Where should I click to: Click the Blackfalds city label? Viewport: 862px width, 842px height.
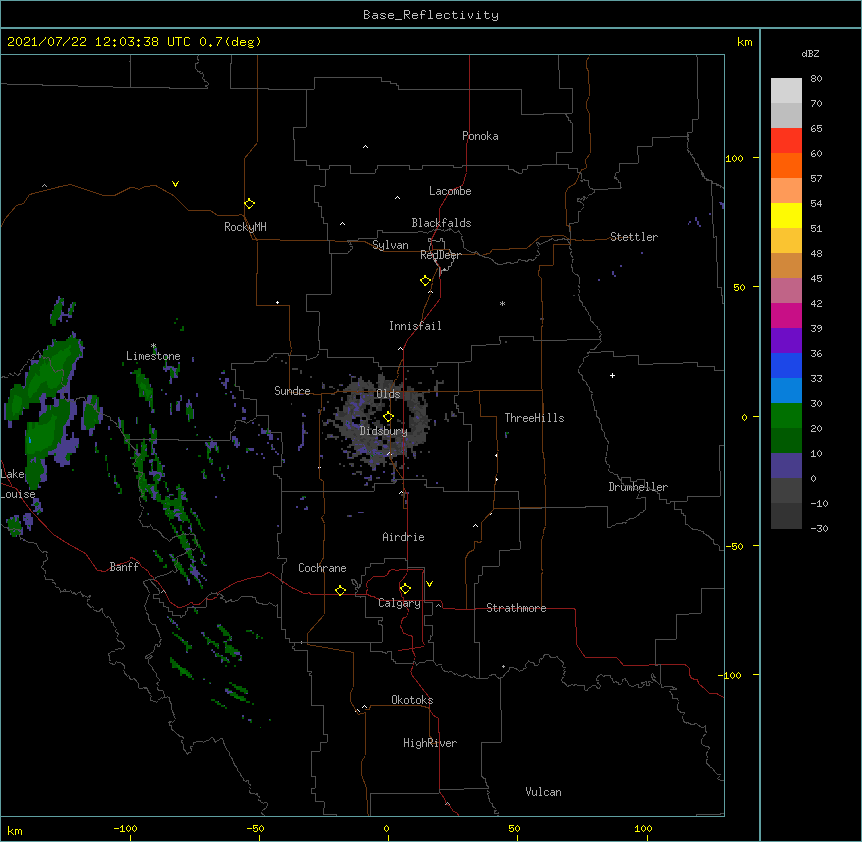point(441,223)
